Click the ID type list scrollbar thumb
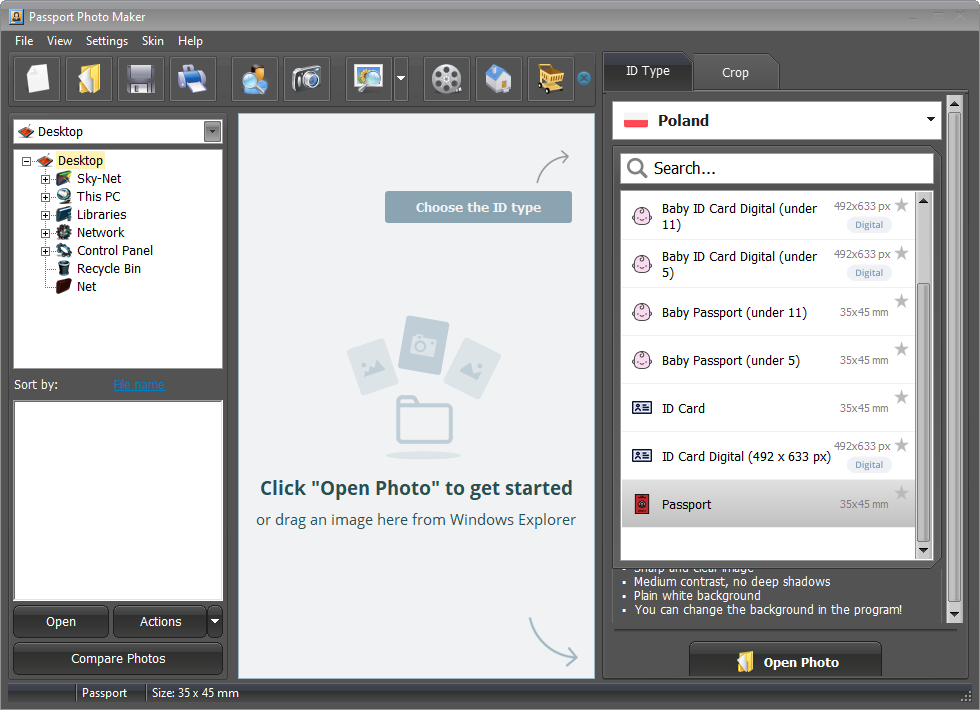This screenshot has width=980, height=710. 923,412
